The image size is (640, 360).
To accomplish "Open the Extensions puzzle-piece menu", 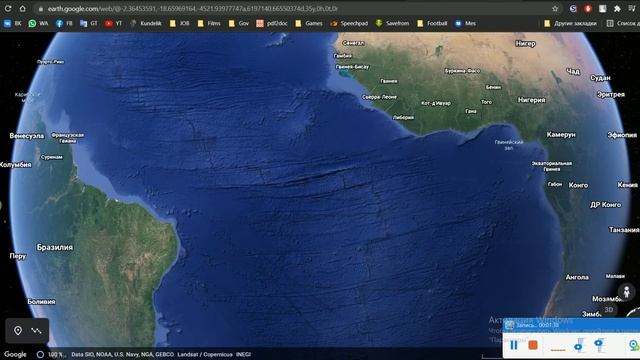I will pyautogui.click(x=617, y=9).
